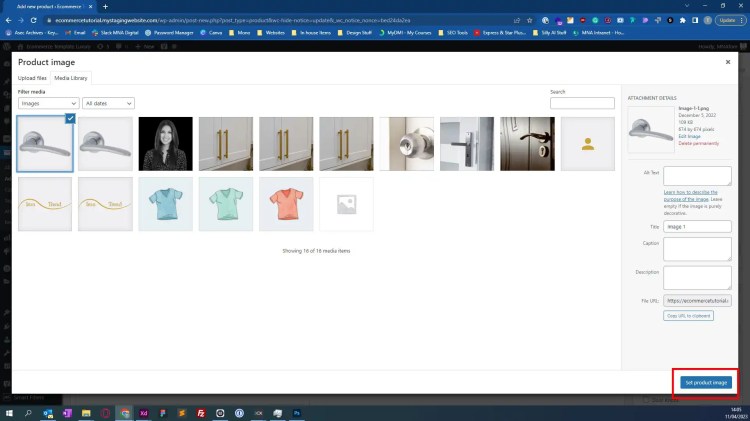This screenshot has height=421, width=750.
Task: Select the blue t-shirt image
Action: 165,204
